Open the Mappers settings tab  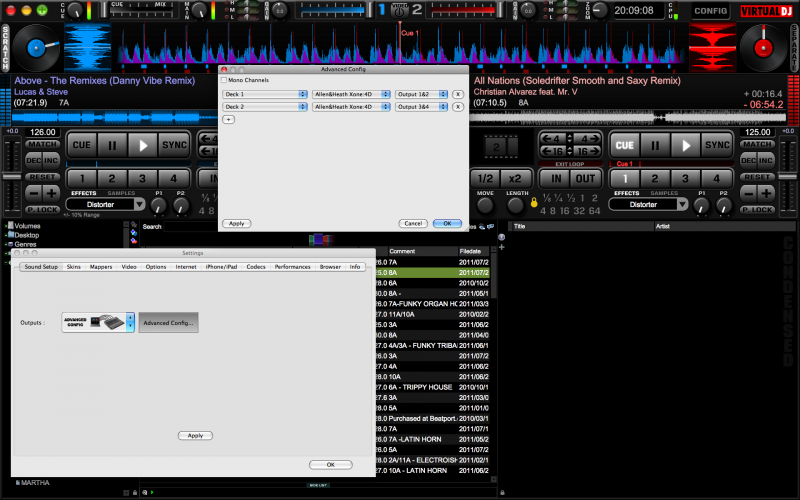tap(101, 267)
